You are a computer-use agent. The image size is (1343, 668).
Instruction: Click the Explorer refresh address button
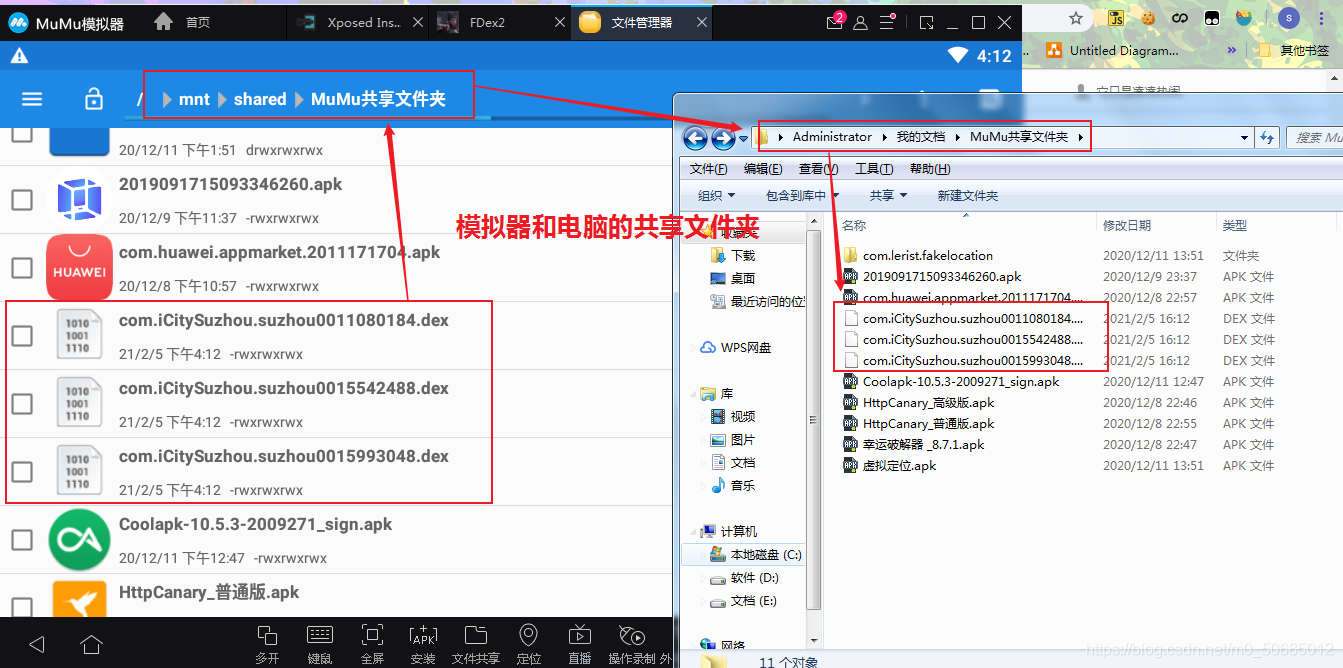tap(1267, 138)
